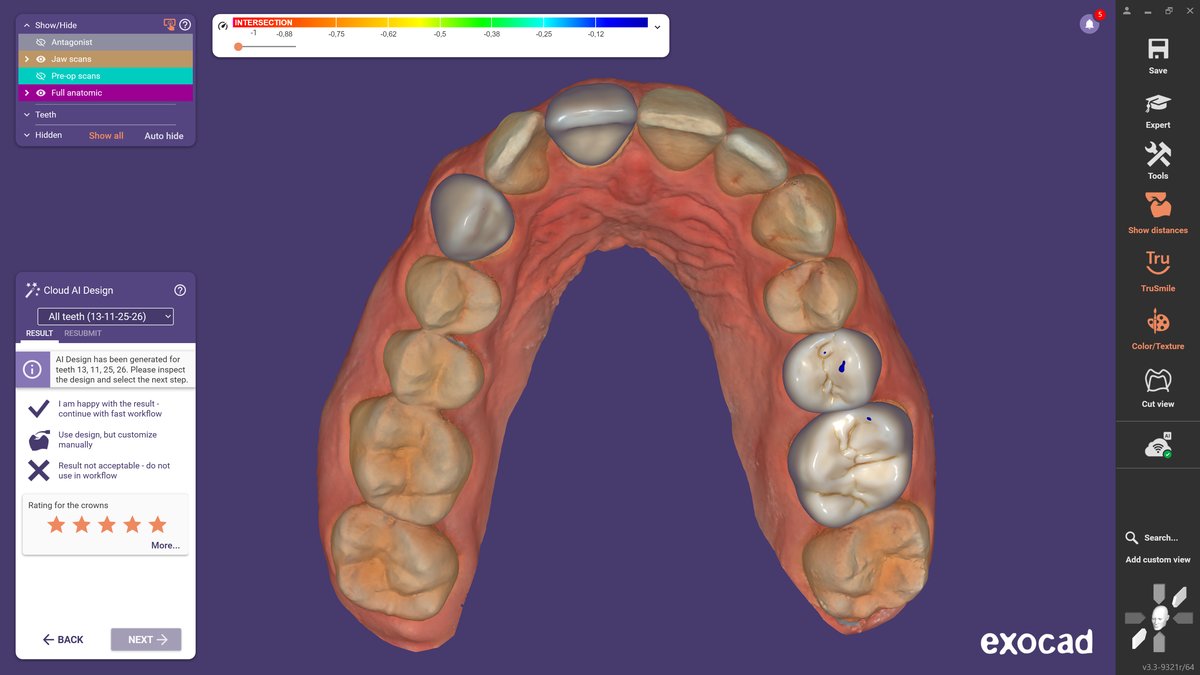Rate crowns two stars
Screen dimensions: 1200x675
point(81,525)
